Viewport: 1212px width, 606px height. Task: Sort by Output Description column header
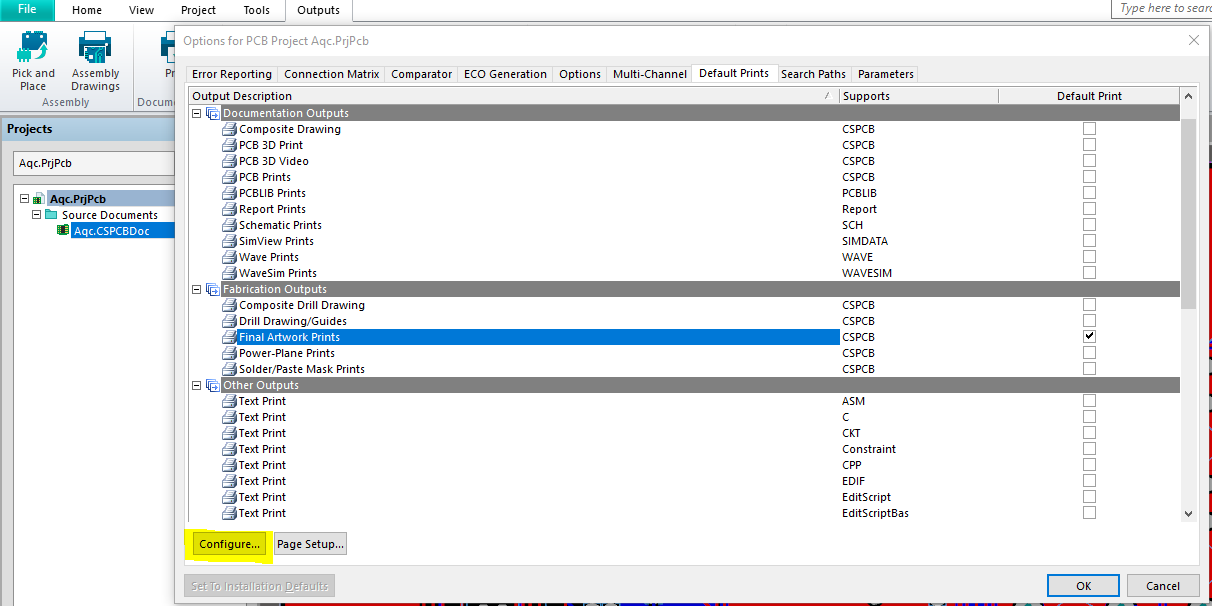pos(514,96)
